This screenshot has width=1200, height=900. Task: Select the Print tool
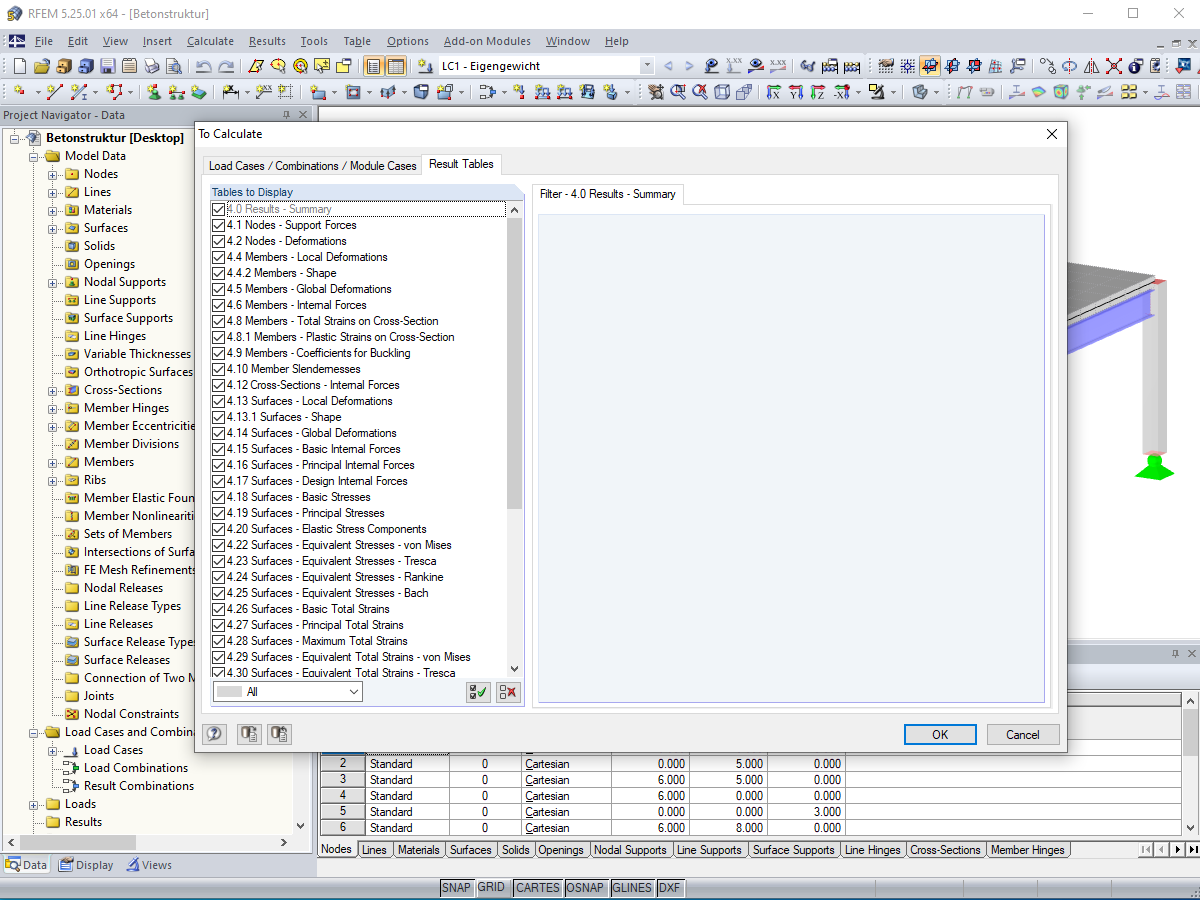(x=152, y=66)
